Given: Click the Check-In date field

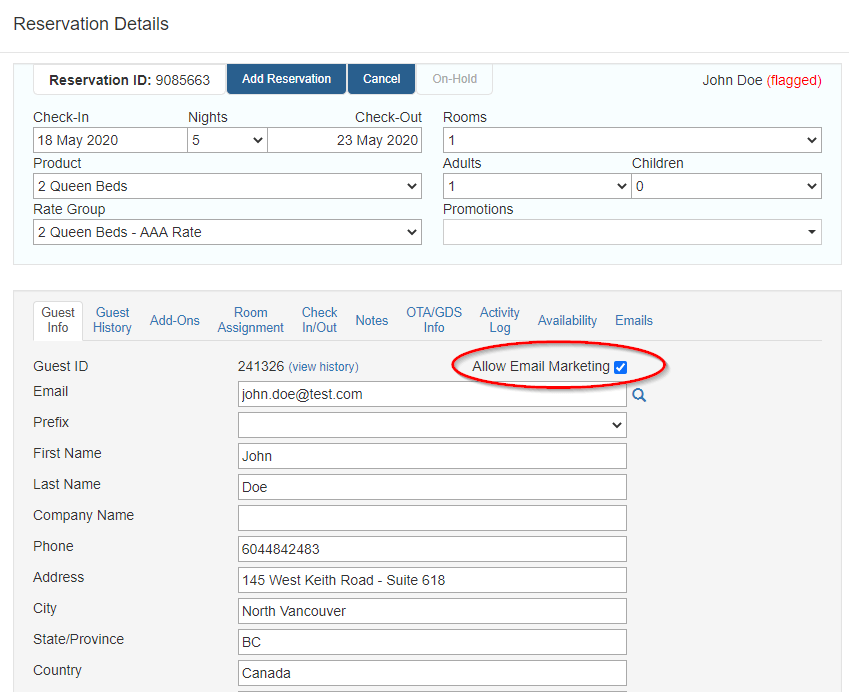Looking at the screenshot, I should (109, 140).
